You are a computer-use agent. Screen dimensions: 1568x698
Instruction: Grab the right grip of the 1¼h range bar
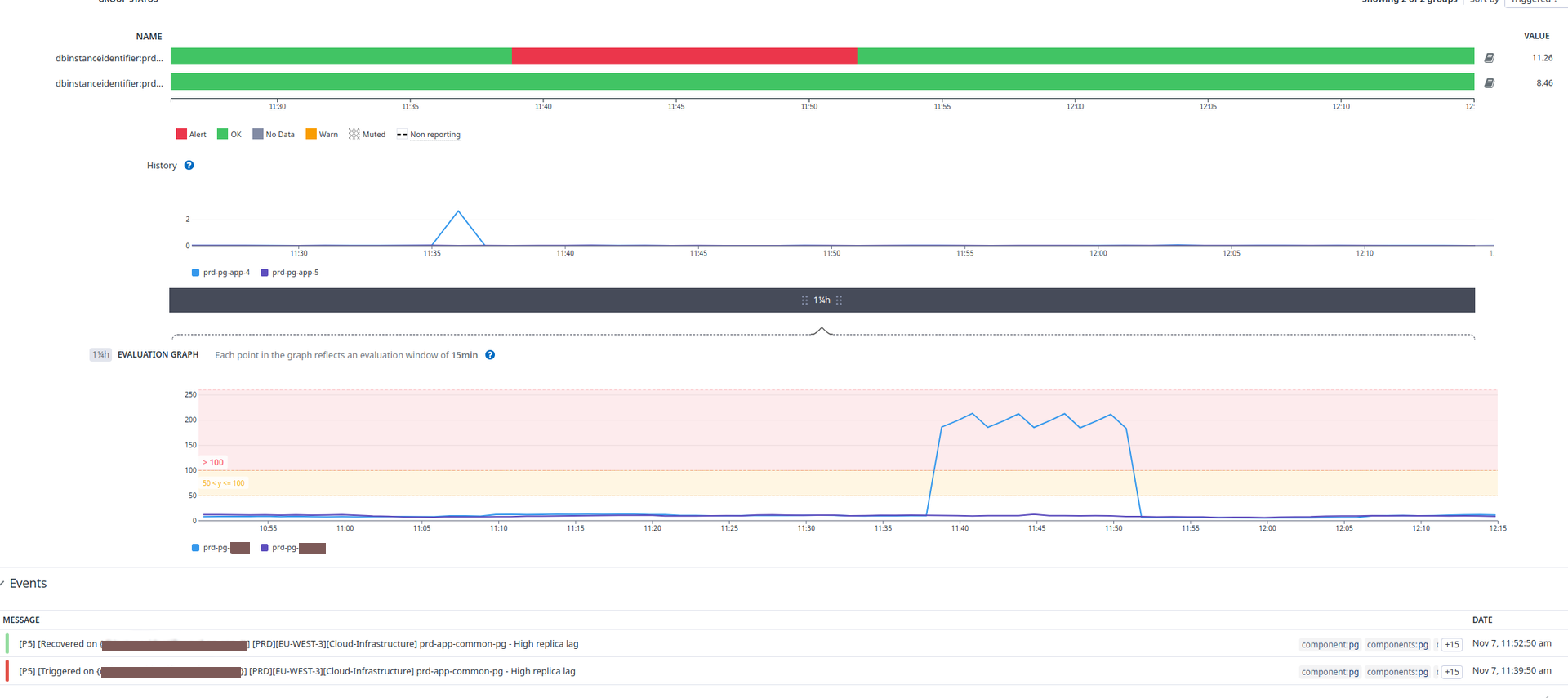point(839,300)
